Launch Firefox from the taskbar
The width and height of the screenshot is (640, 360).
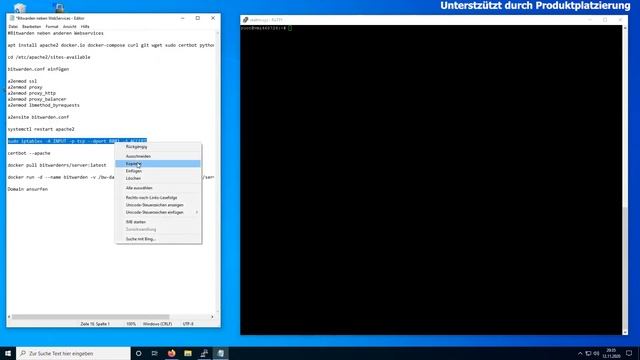point(171,353)
